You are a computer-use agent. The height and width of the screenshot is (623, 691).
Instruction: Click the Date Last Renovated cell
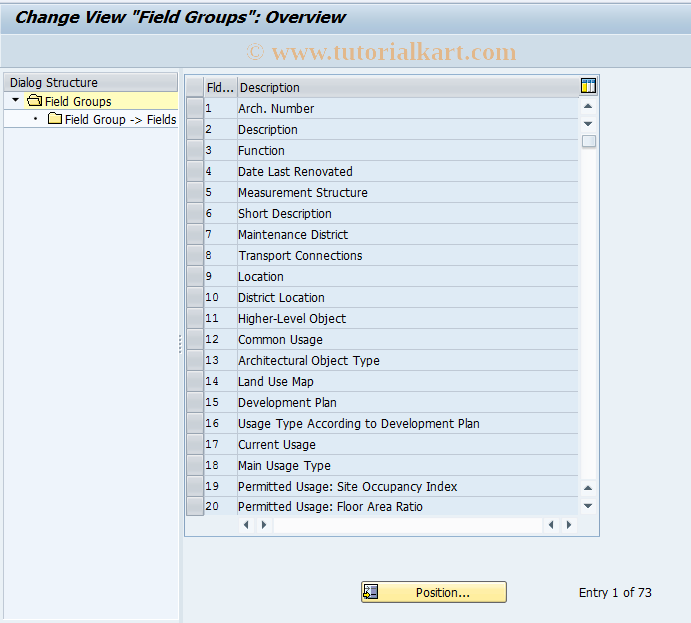point(408,171)
